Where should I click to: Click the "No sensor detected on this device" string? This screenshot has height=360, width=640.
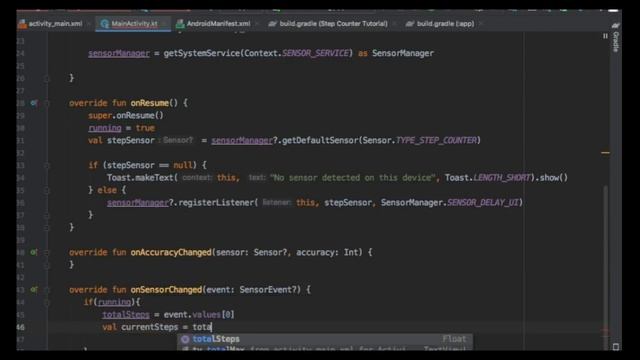click(x=353, y=178)
